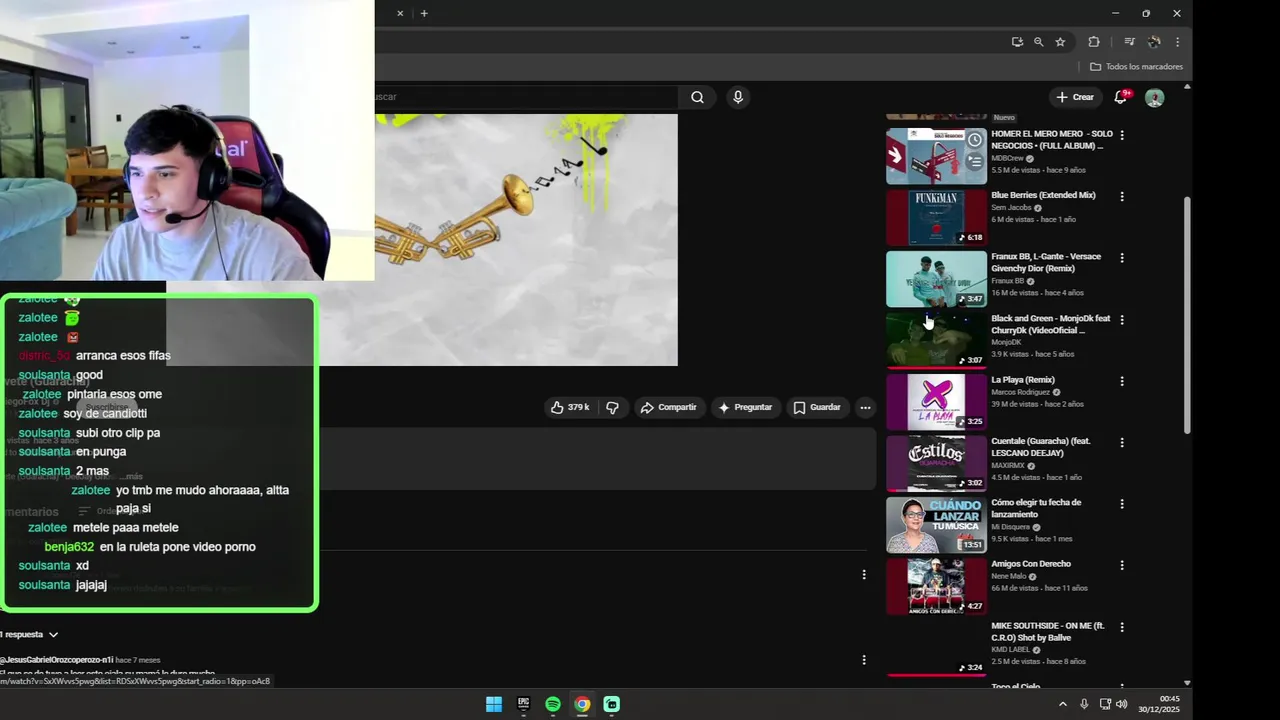Show hidden system tray icons chevron
This screenshot has width=1280, height=720.
tap(1062, 704)
